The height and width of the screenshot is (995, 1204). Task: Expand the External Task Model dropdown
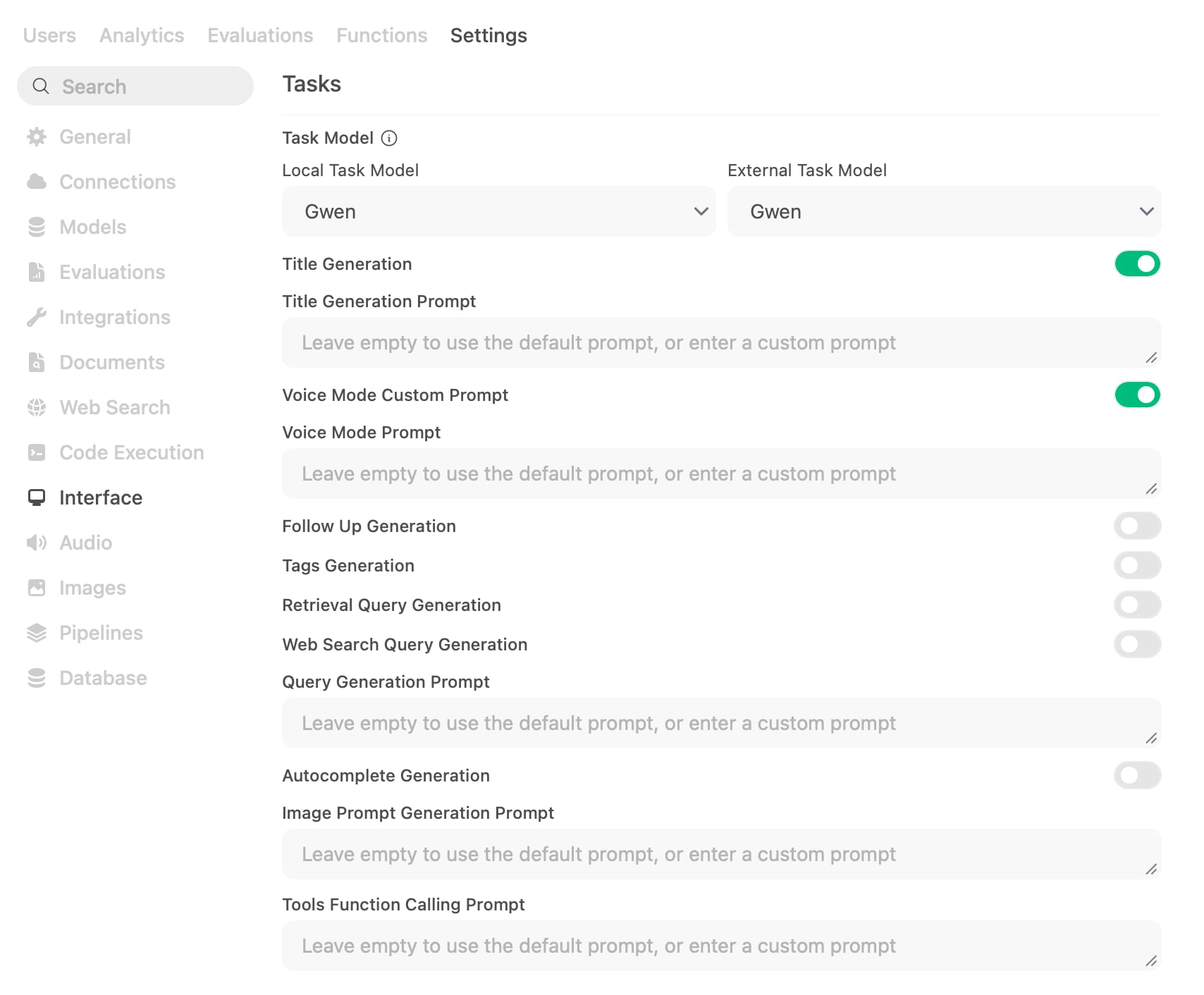pos(944,211)
